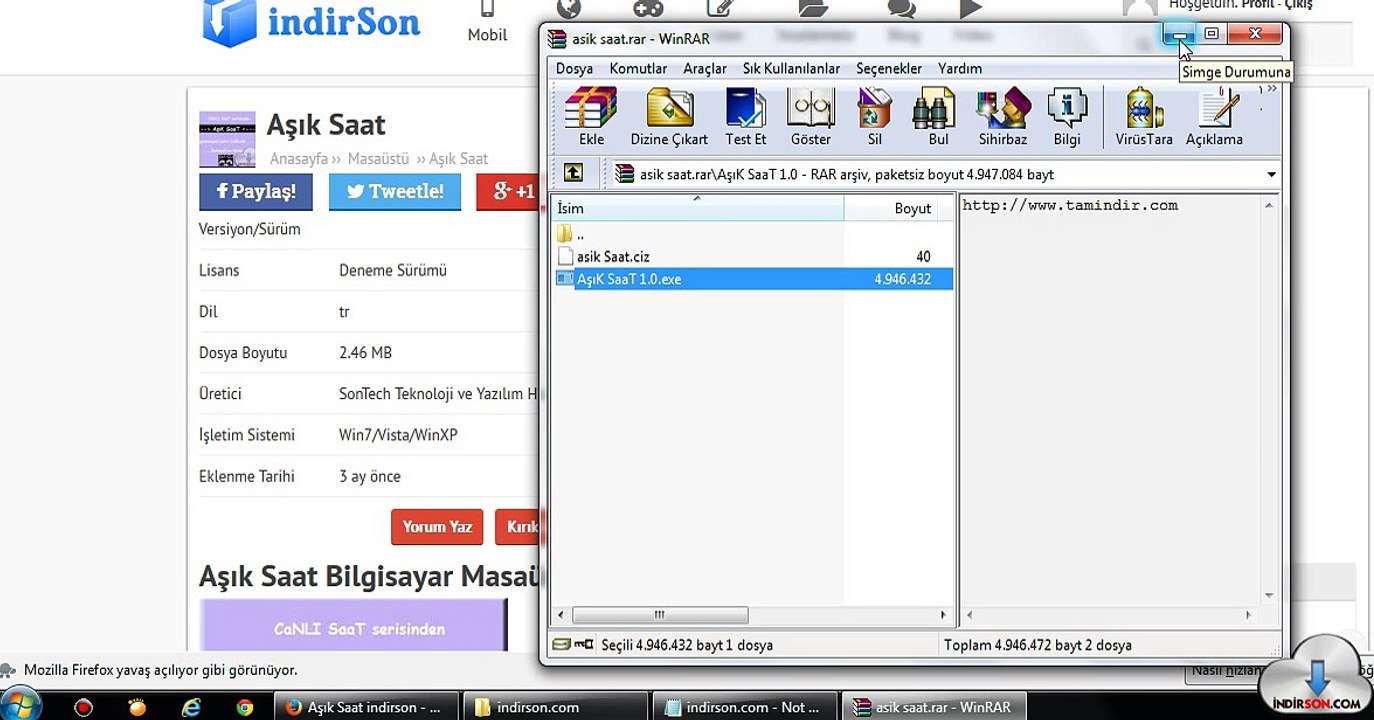Open the Dosya menu

574,68
